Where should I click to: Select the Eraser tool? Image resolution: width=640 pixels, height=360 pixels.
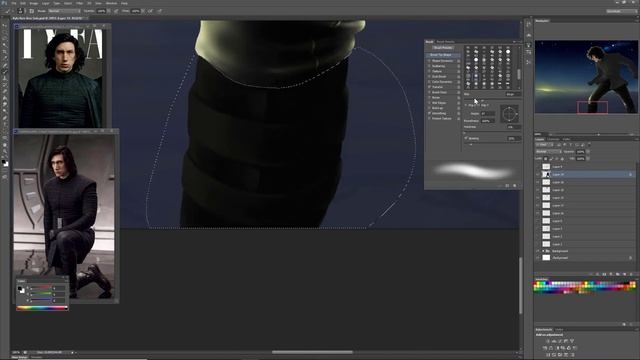click(x=5, y=91)
